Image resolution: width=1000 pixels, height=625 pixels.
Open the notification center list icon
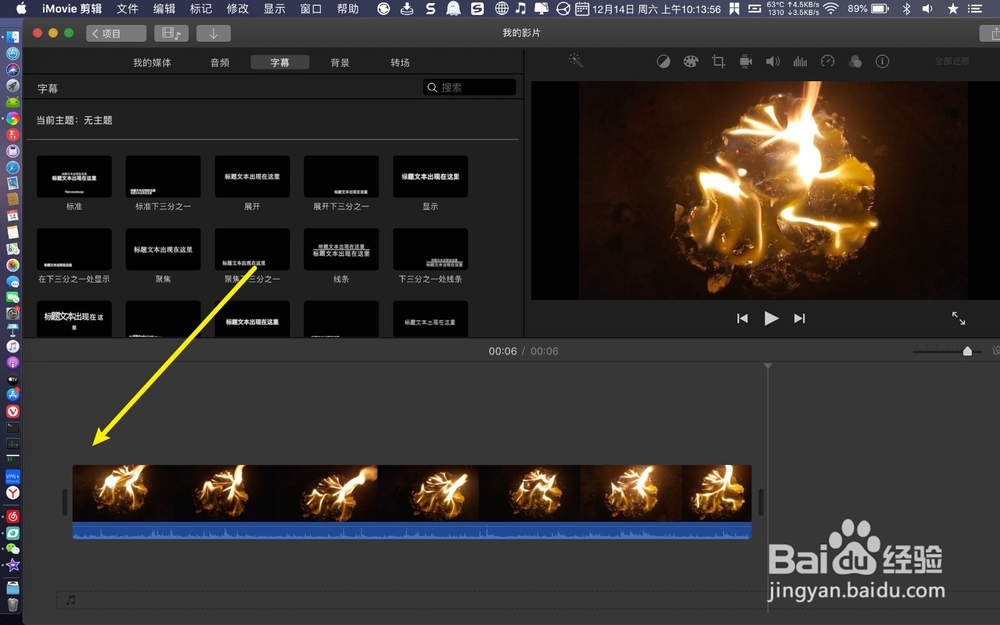[974, 9]
